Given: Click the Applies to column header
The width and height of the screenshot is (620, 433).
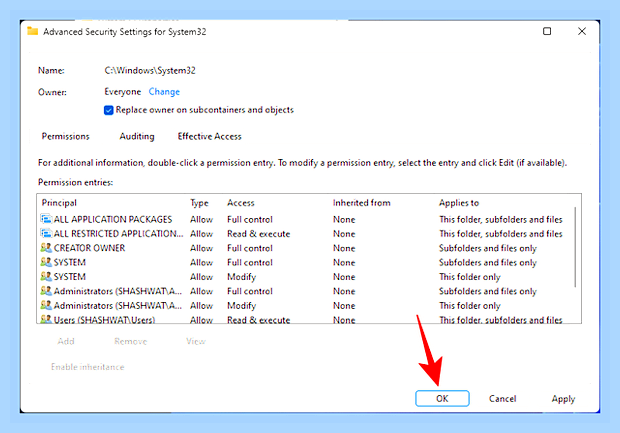Looking at the screenshot, I should click(x=459, y=203).
